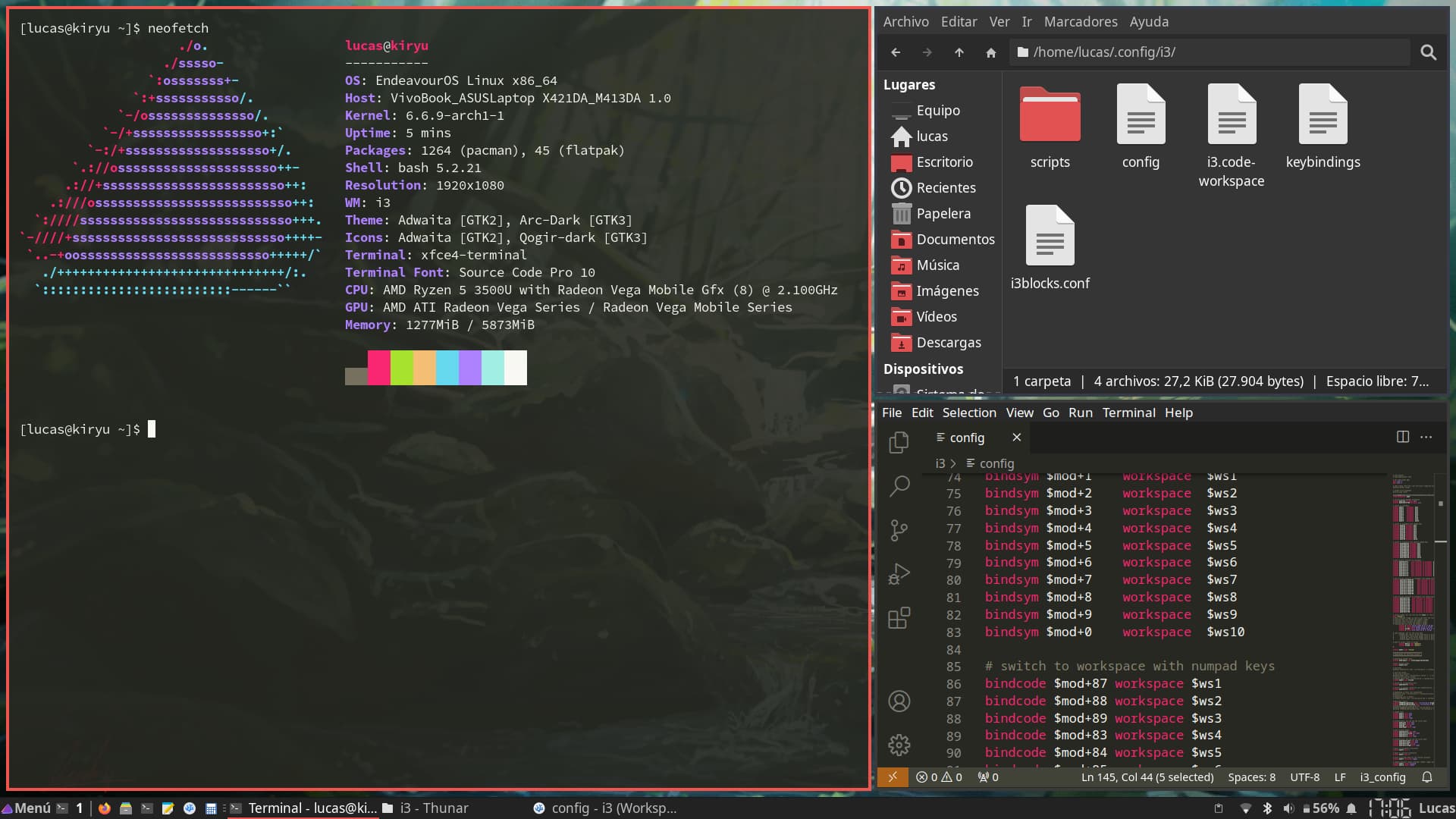Screen dimensions: 1456x819
Task: Open the Marcadores menu in Thunar
Action: click(x=1080, y=22)
